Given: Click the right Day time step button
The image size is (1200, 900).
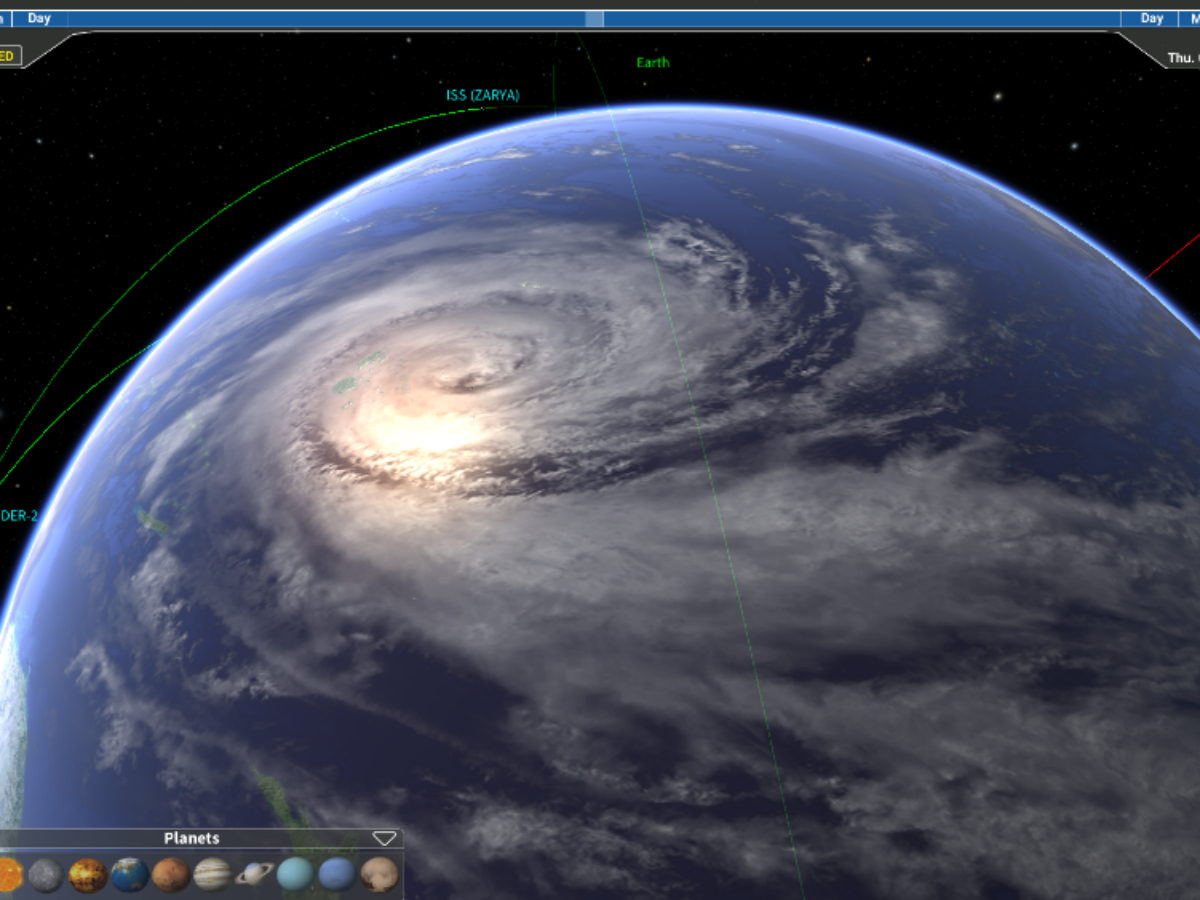Looking at the screenshot, I should click(x=1152, y=18).
